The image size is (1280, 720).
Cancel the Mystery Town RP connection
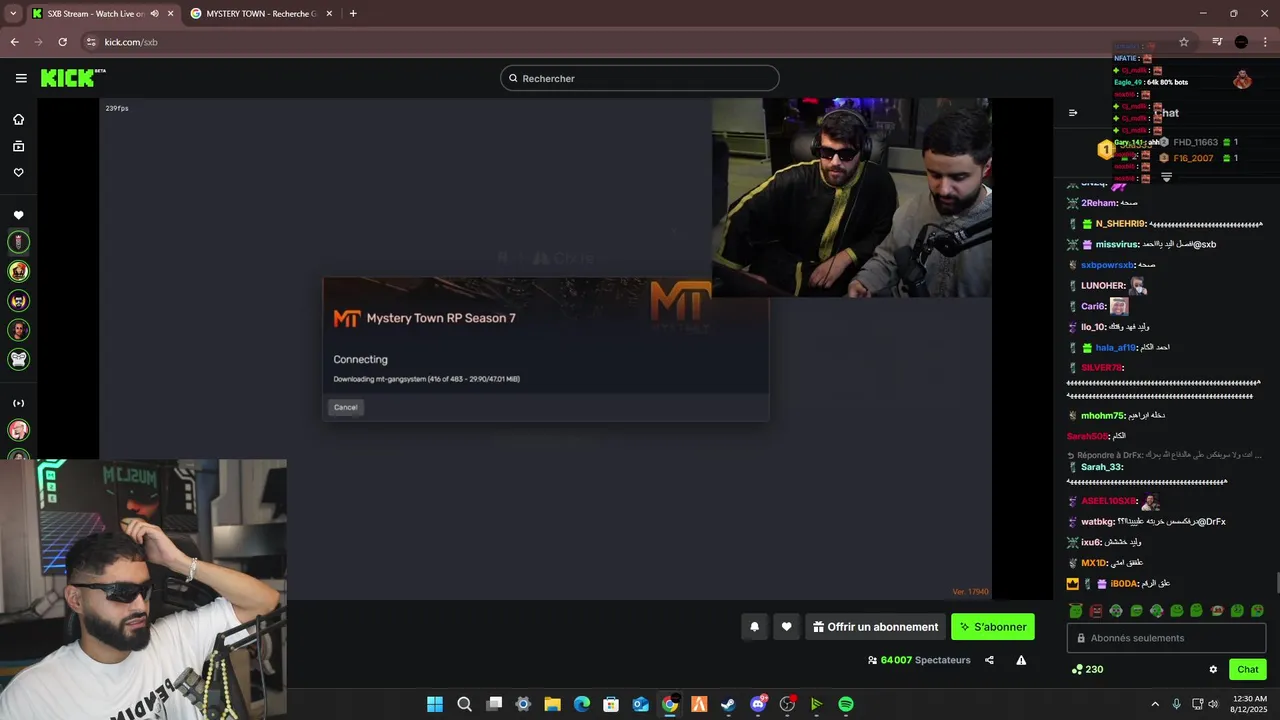pos(346,407)
